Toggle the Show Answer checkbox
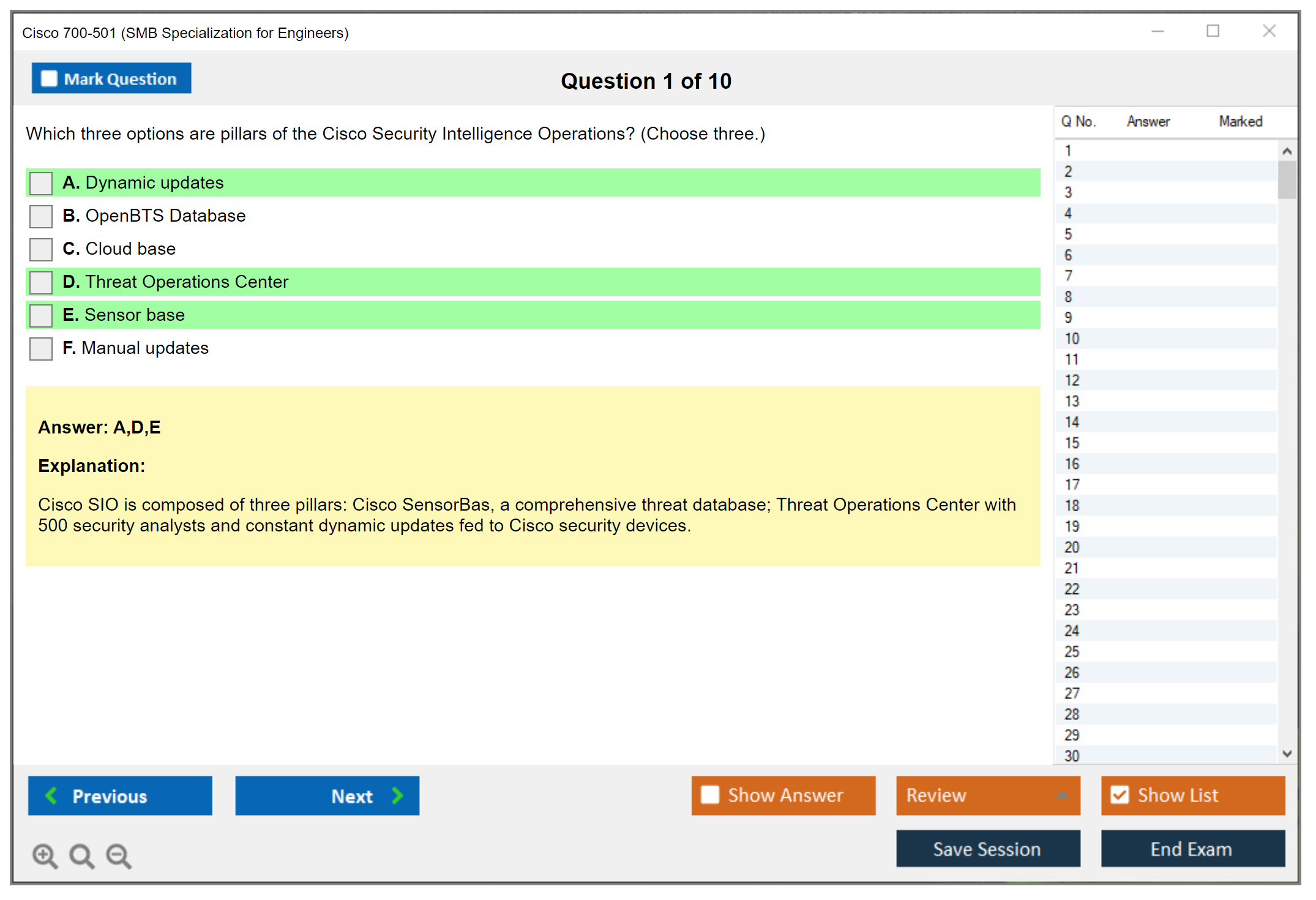This screenshot has width=1316, height=900. click(710, 795)
